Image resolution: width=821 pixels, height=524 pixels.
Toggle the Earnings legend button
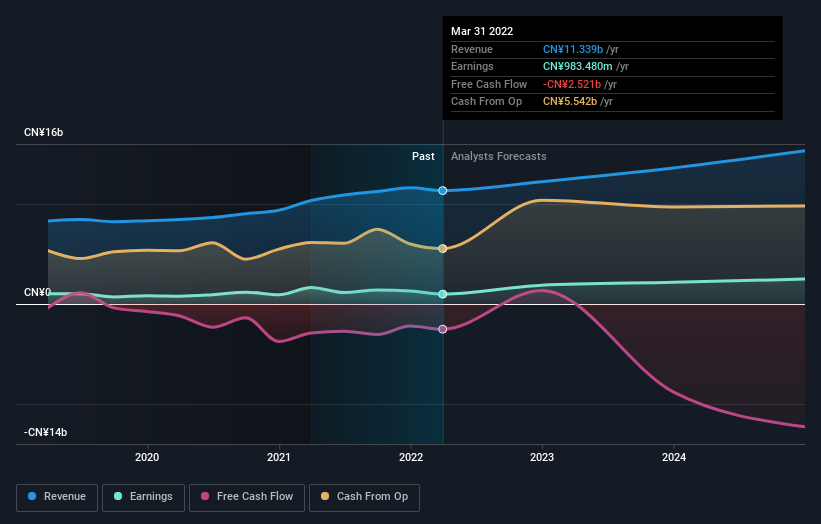pos(143,497)
